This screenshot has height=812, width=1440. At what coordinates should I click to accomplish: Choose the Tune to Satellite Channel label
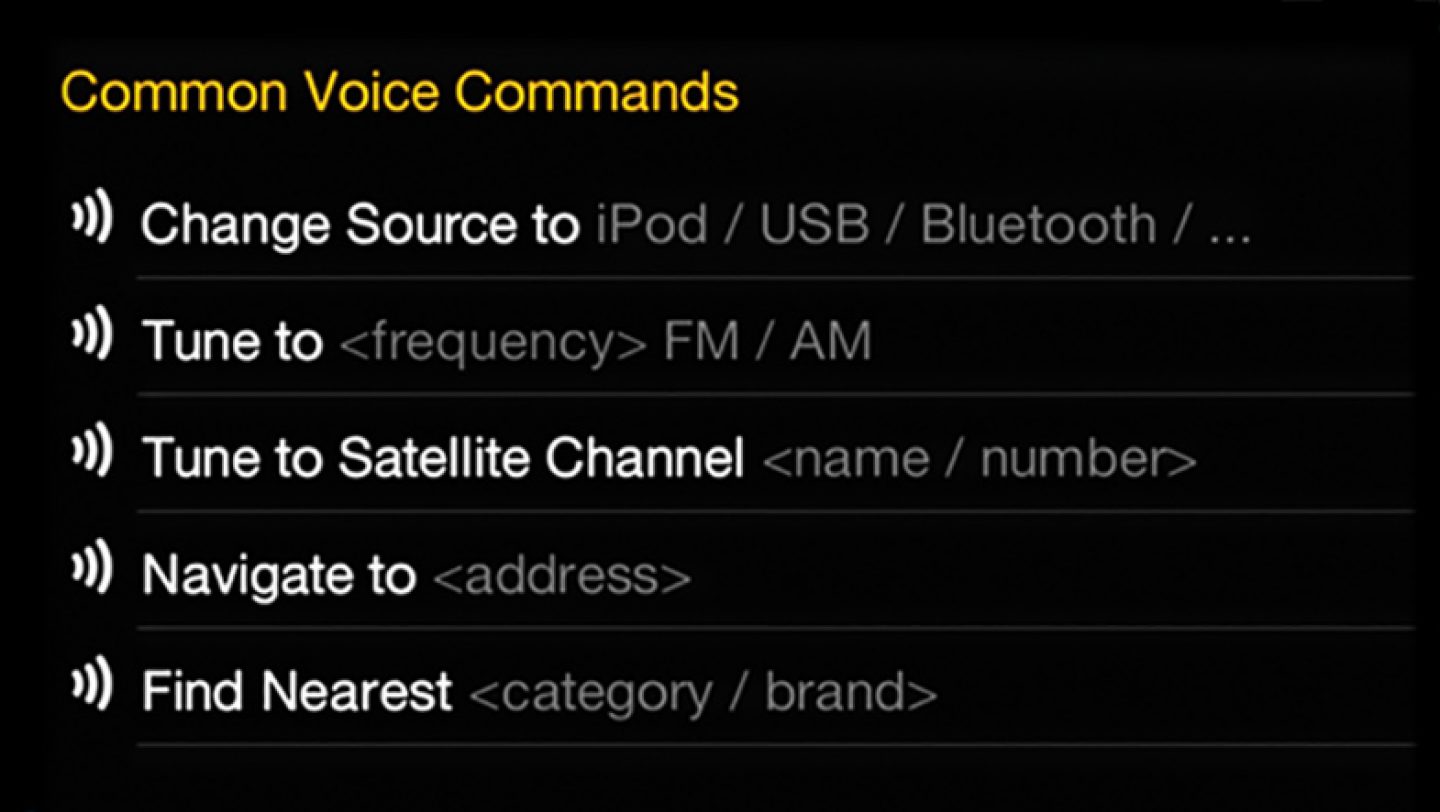(443, 459)
